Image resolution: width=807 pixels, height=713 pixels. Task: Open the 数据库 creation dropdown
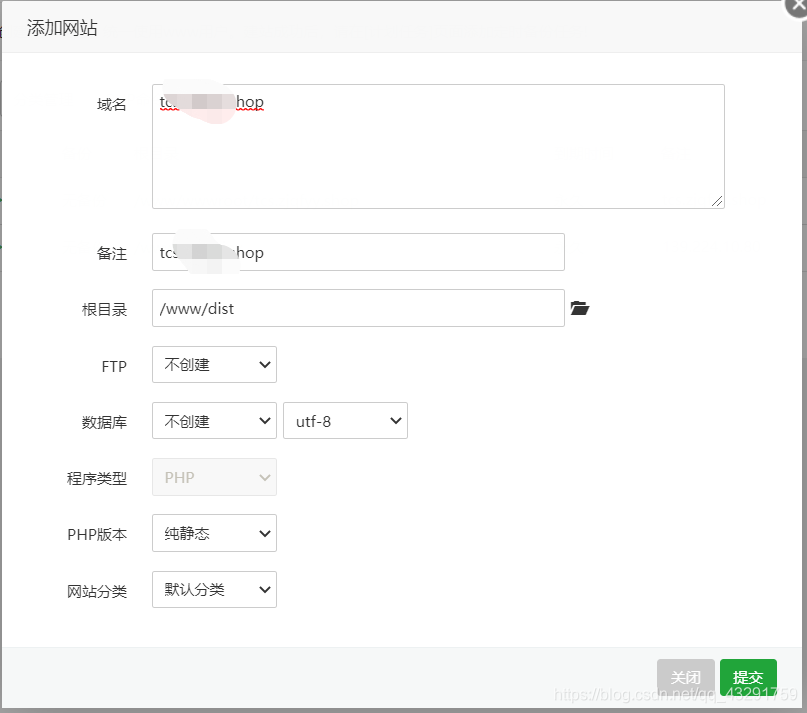point(214,420)
